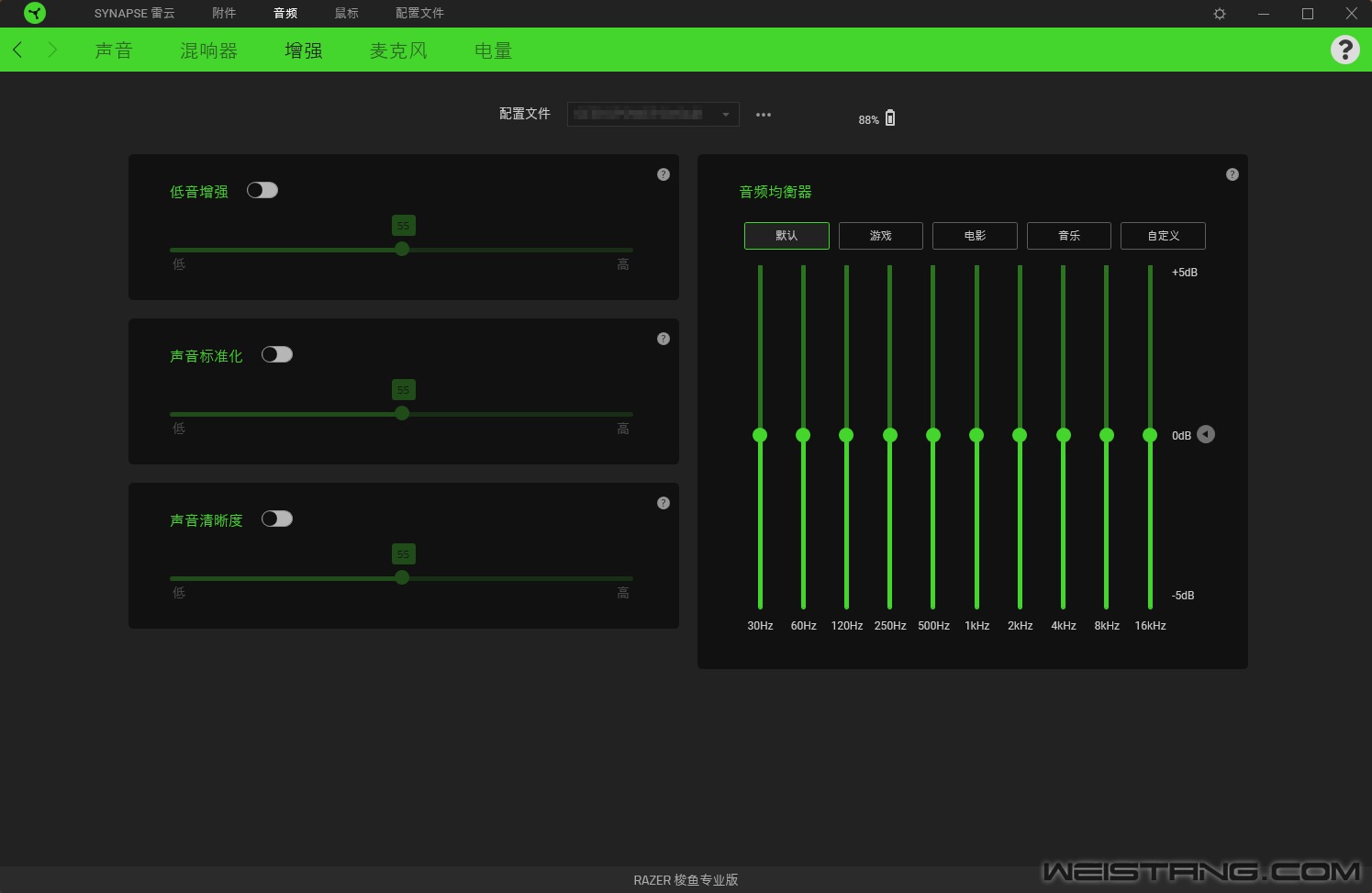Toggle 声音清晰度 on

pos(277,518)
